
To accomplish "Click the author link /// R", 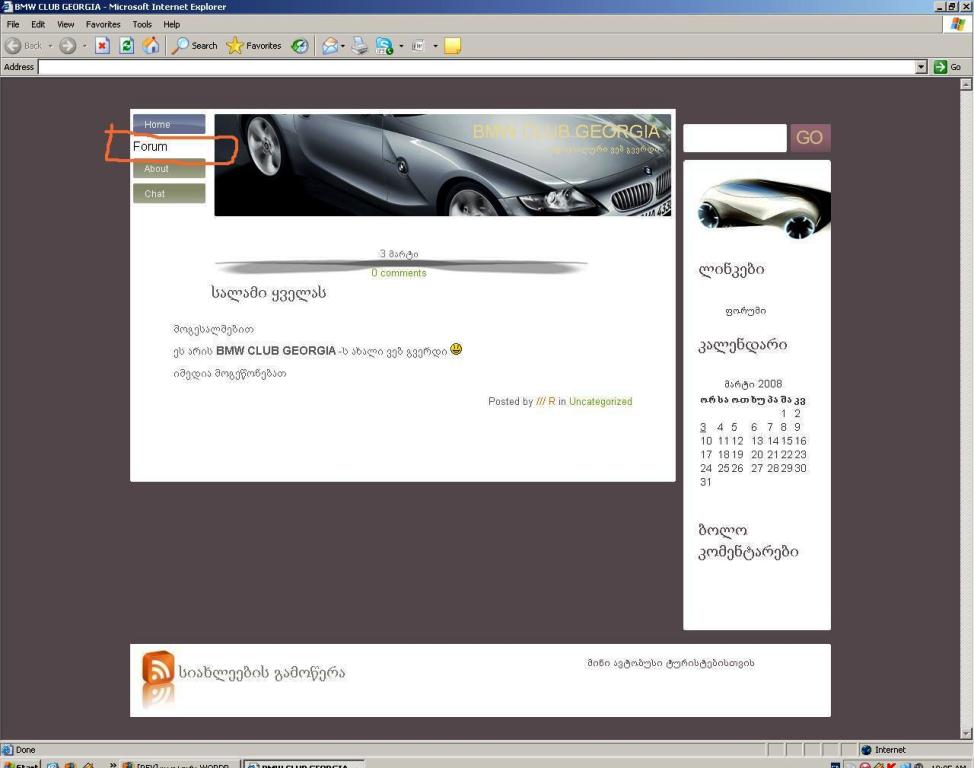I will [x=546, y=401].
